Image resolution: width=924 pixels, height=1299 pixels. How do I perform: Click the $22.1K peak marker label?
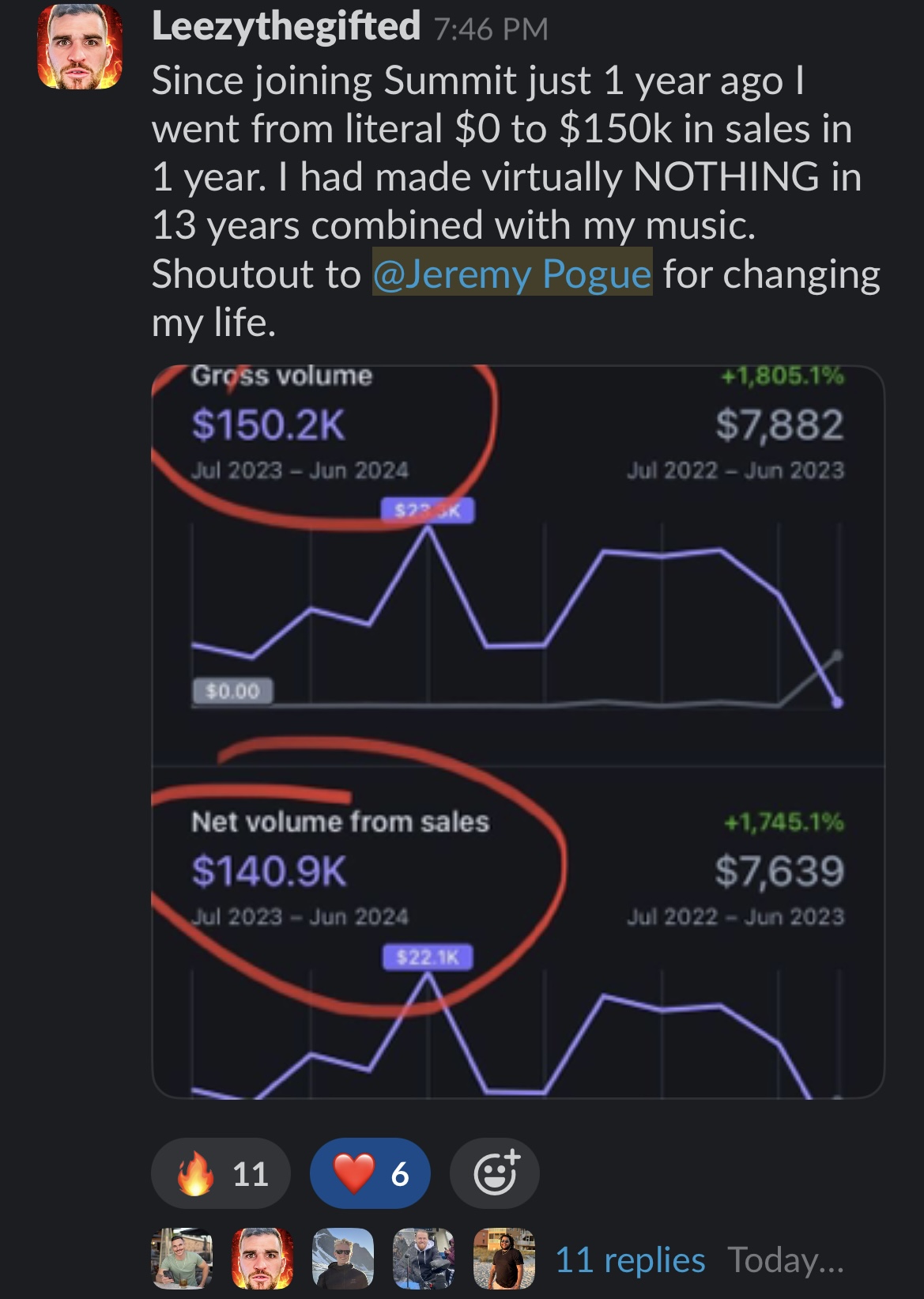click(428, 957)
